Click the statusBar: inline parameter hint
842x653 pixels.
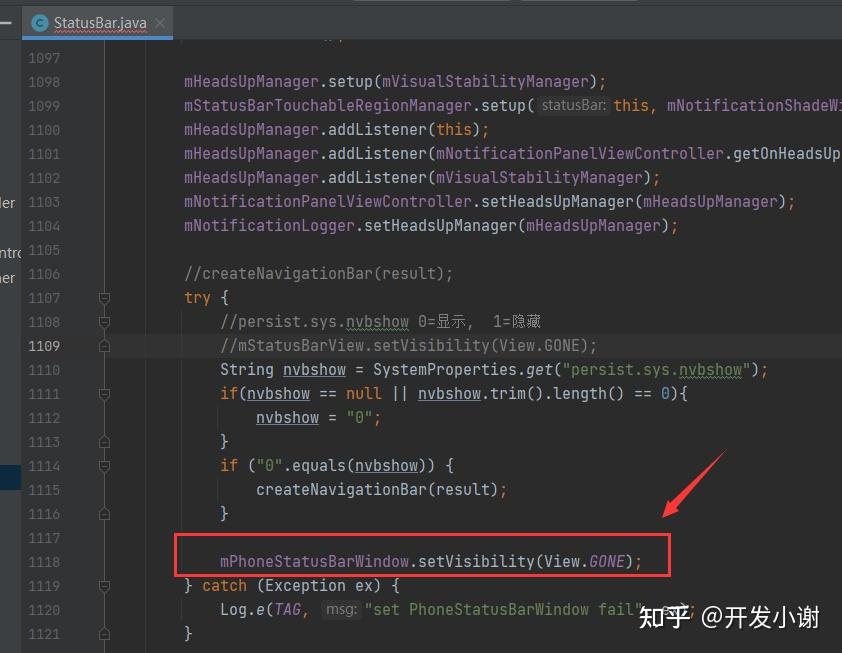(572, 105)
